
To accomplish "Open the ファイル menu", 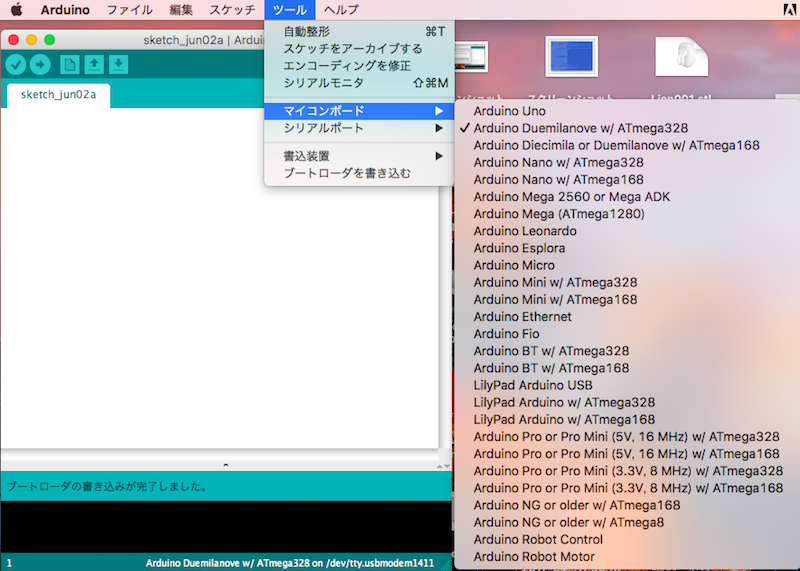I will click(x=130, y=10).
